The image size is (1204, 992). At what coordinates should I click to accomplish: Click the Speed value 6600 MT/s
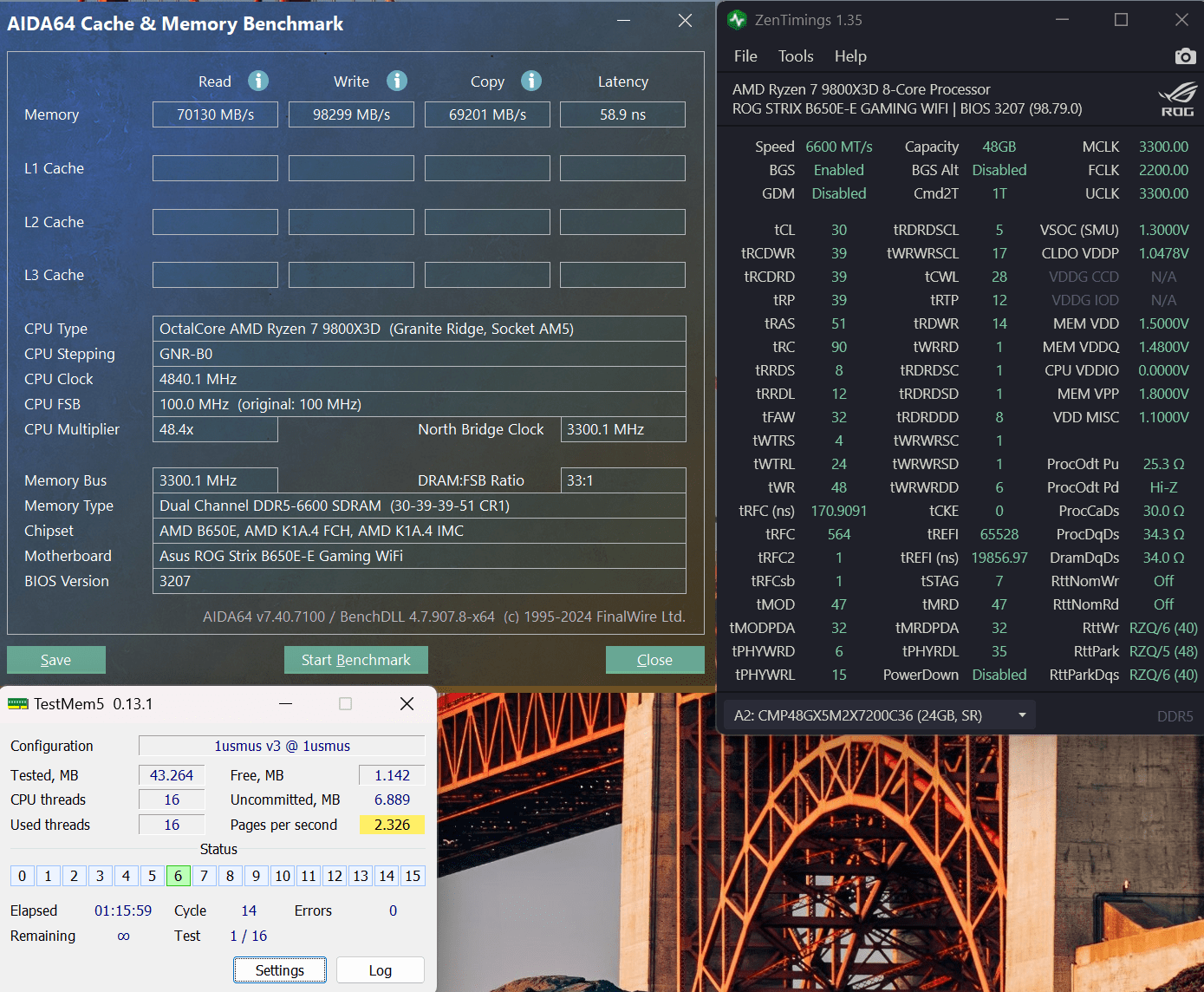point(839,147)
